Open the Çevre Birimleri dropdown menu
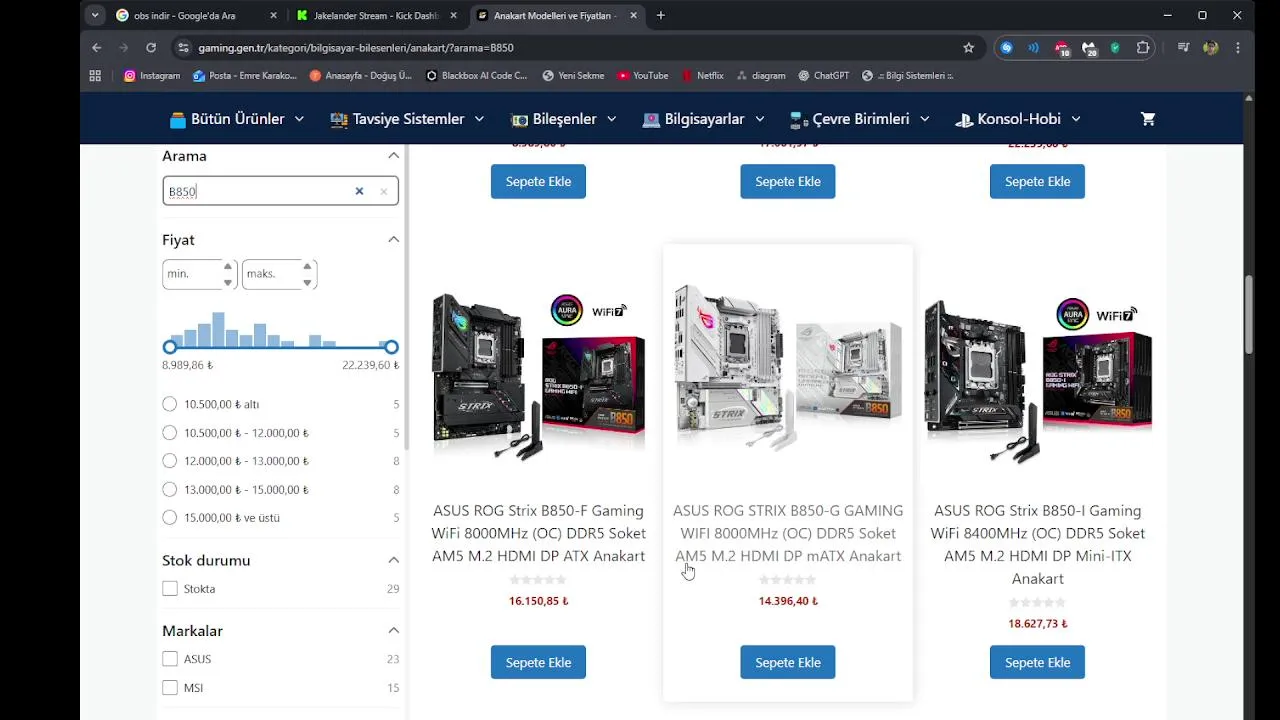Screen dimensions: 1280x720 click(x=860, y=119)
